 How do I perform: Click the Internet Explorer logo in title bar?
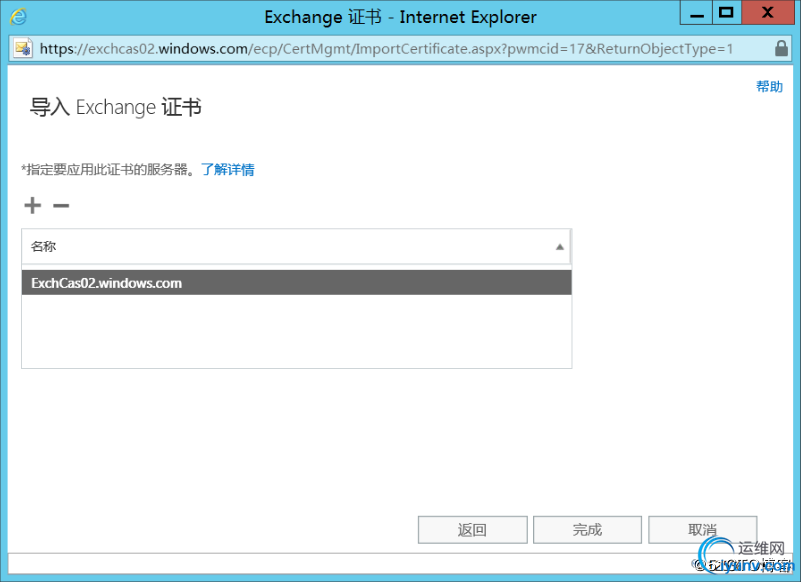18,17
